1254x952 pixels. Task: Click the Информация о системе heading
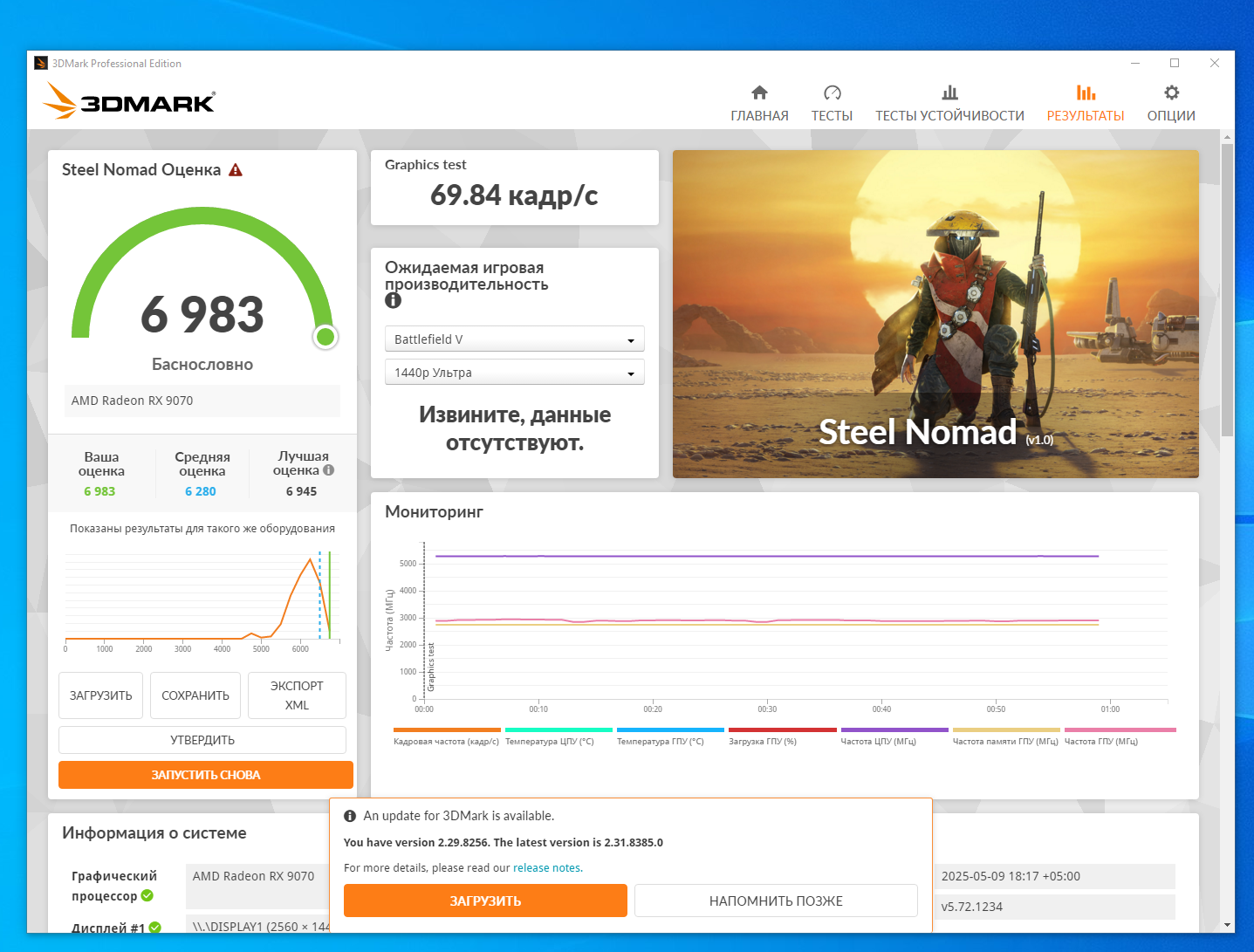click(x=154, y=833)
